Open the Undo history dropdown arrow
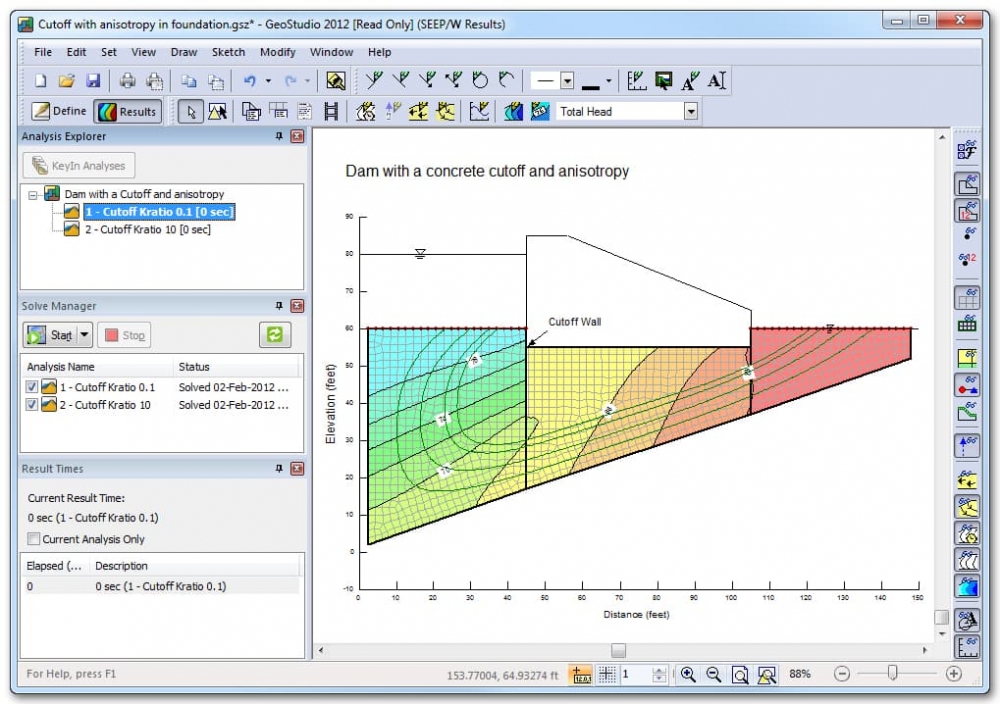This screenshot has width=1000, height=704. click(x=268, y=81)
